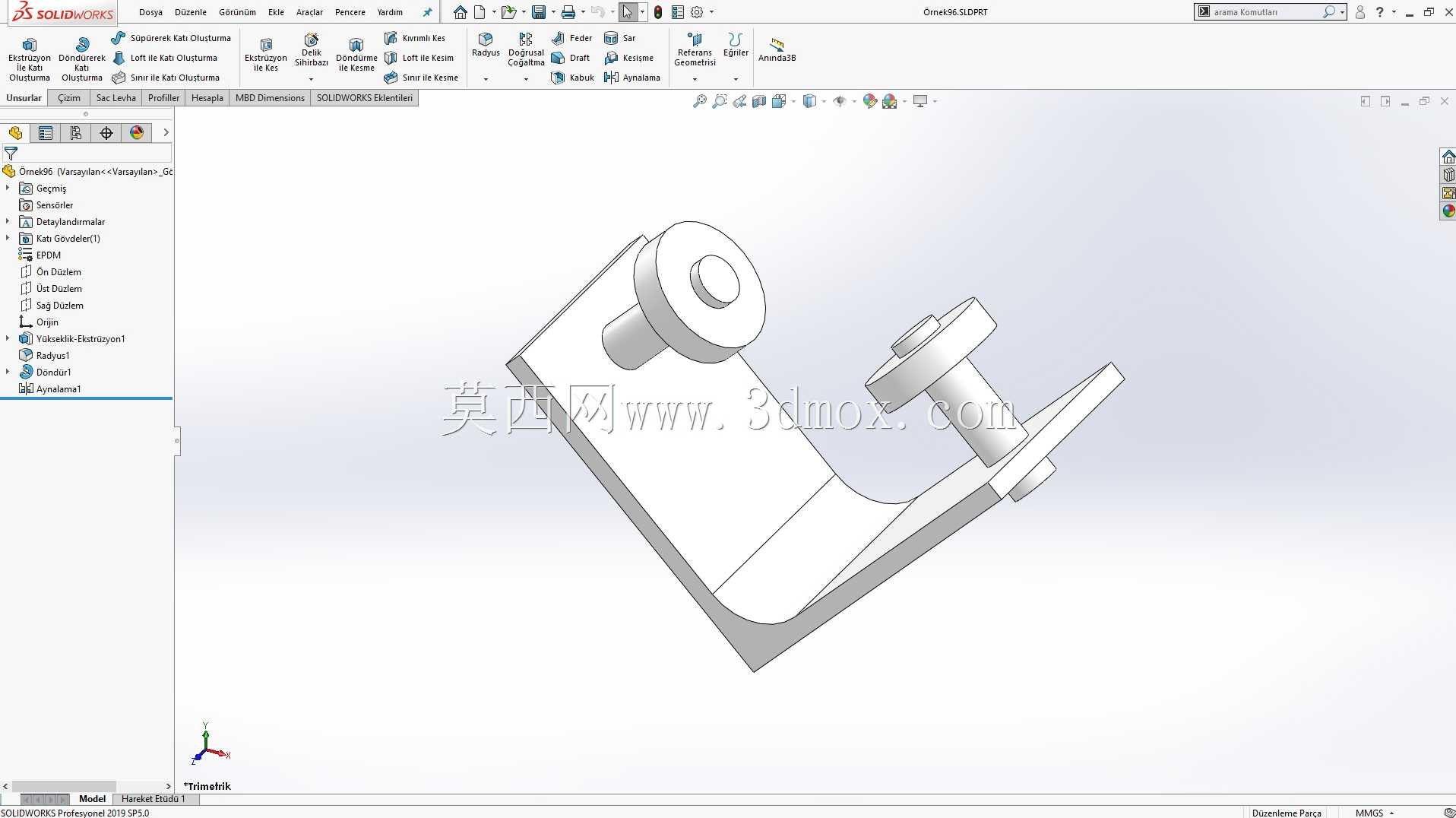Select Ekstrüzyon ile Kes tool

point(266,55)
